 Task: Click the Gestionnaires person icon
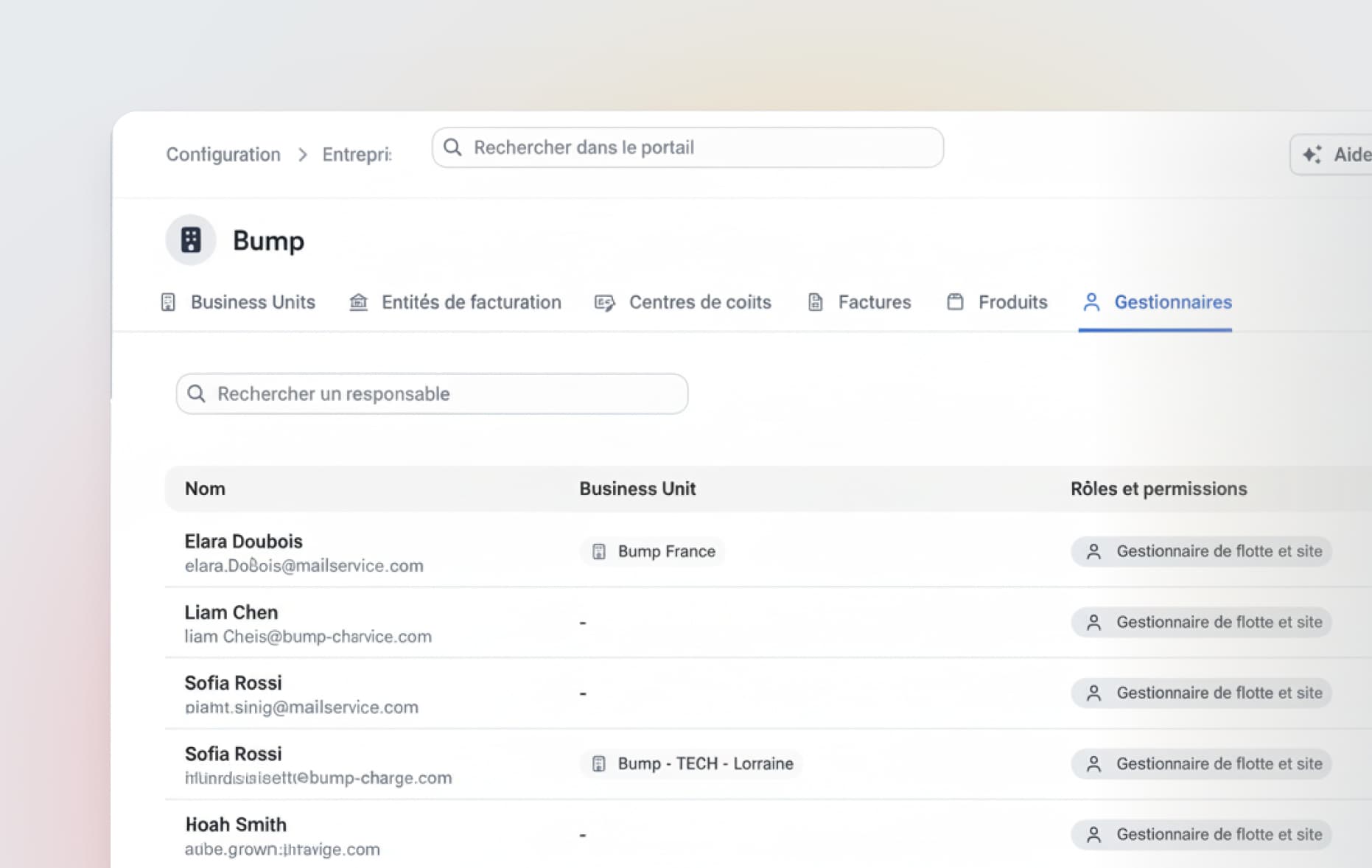[1091, 302]
